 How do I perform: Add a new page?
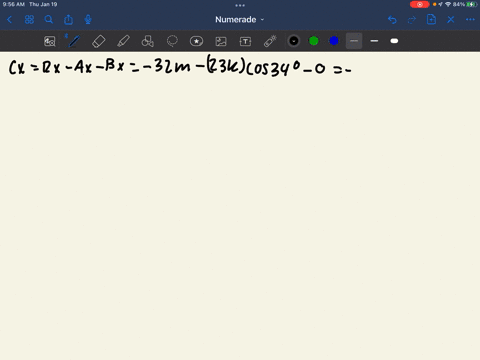pos(431,19)
